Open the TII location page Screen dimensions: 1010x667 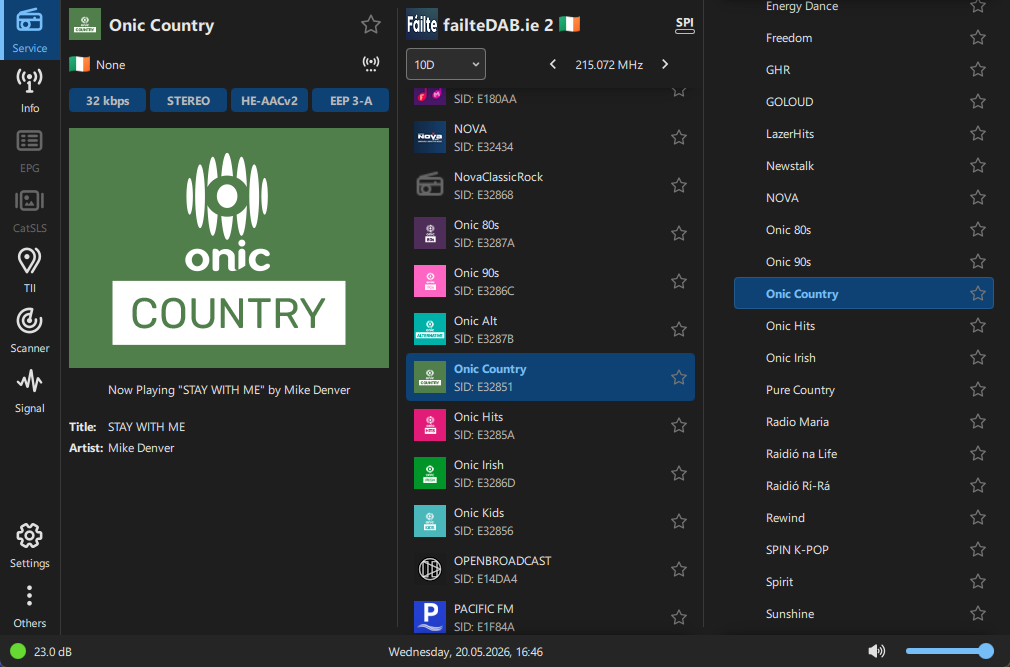point(30,271)
